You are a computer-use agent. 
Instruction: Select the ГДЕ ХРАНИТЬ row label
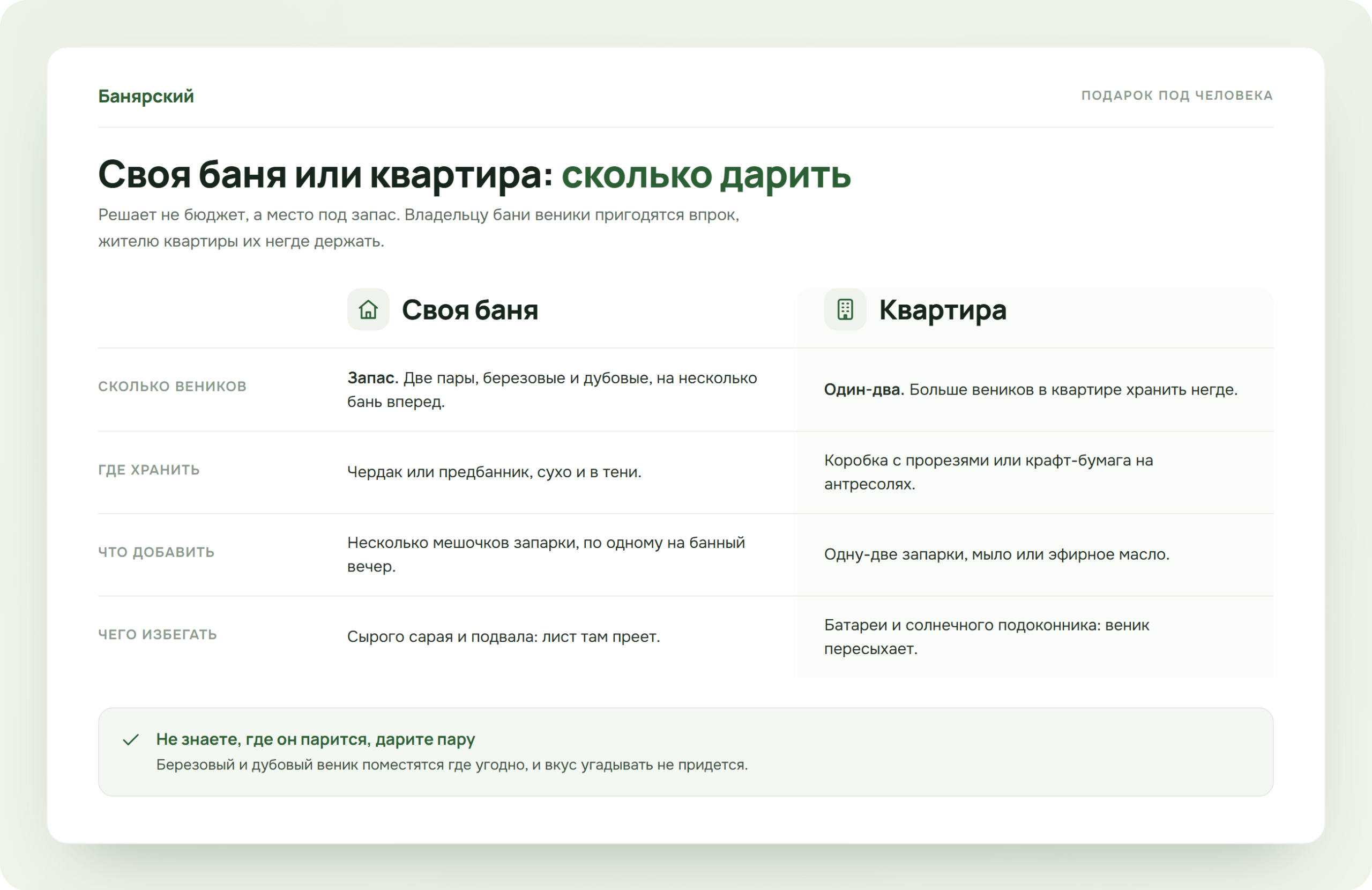[x=149, y=470]
